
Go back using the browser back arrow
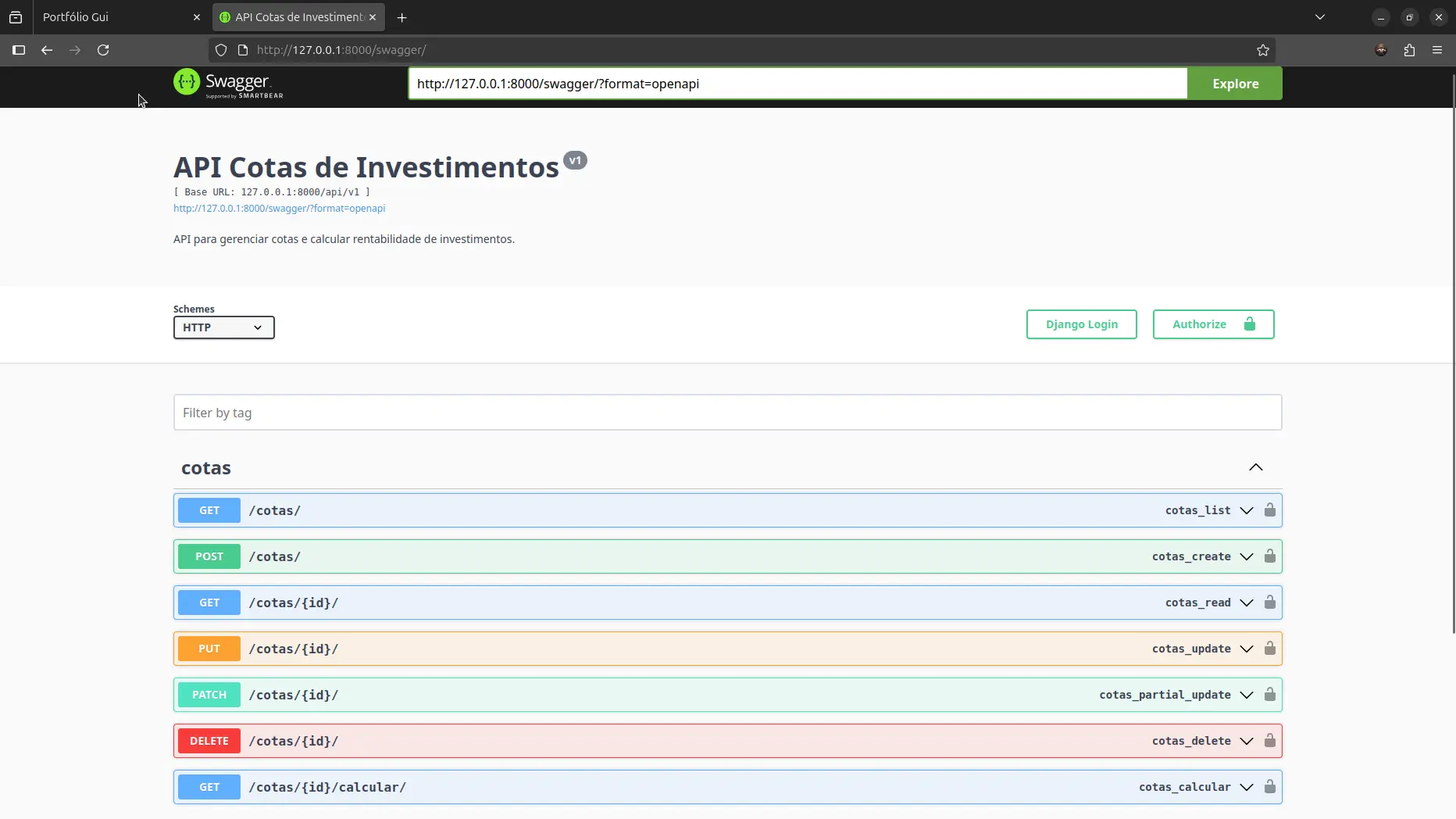tap(47, 50)
